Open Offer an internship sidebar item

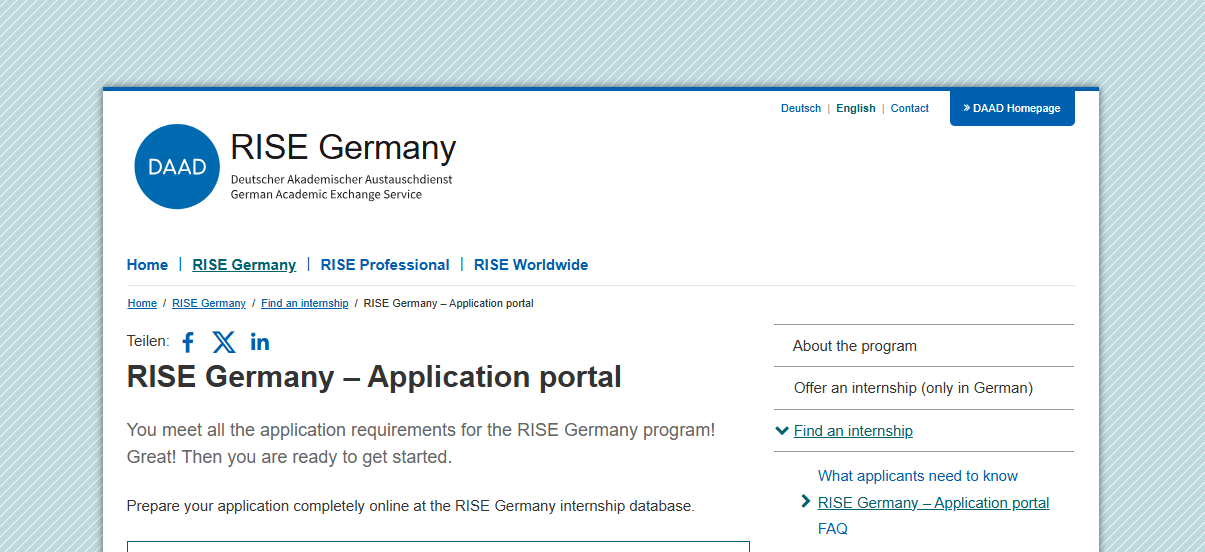913,388
